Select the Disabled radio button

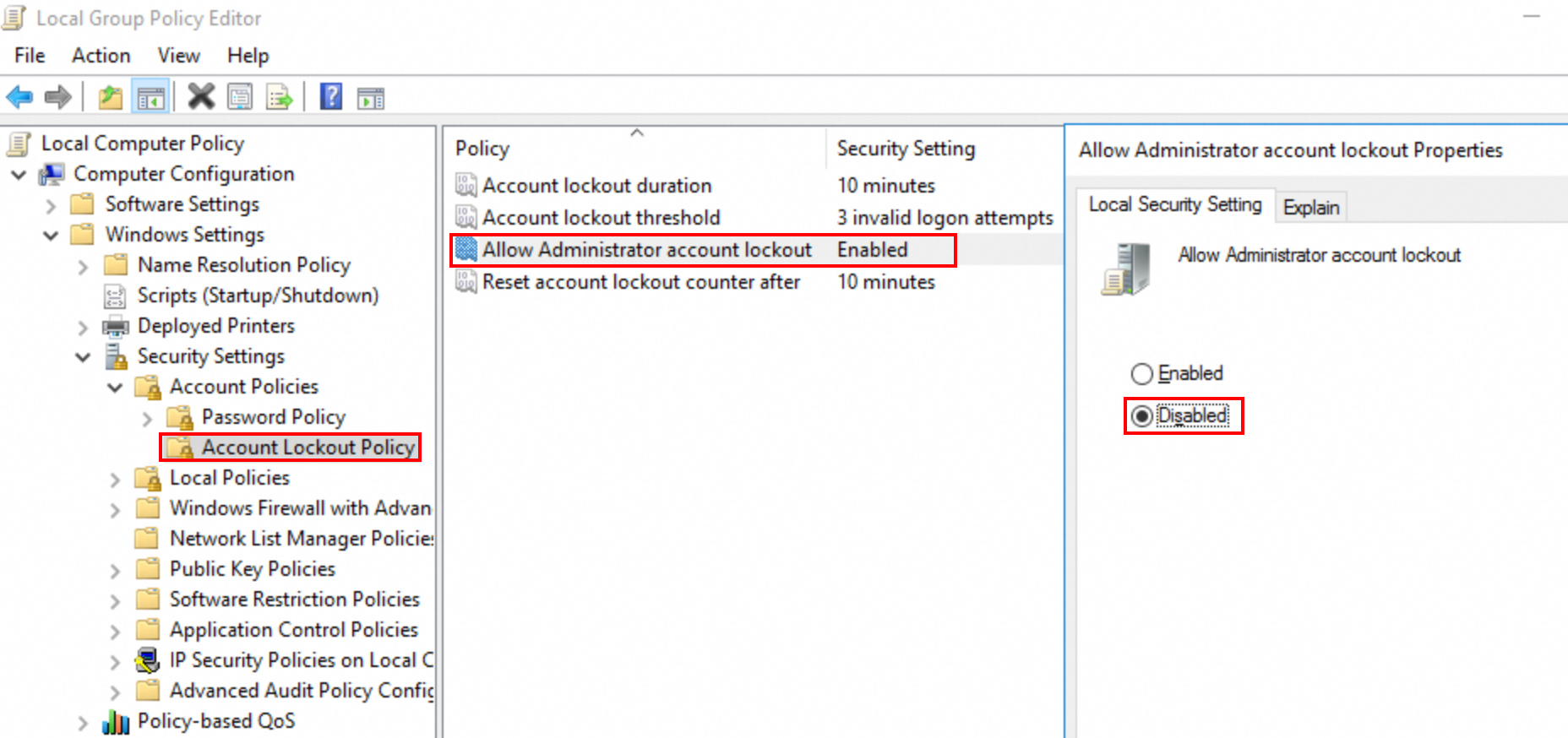tap(1141, 416)
